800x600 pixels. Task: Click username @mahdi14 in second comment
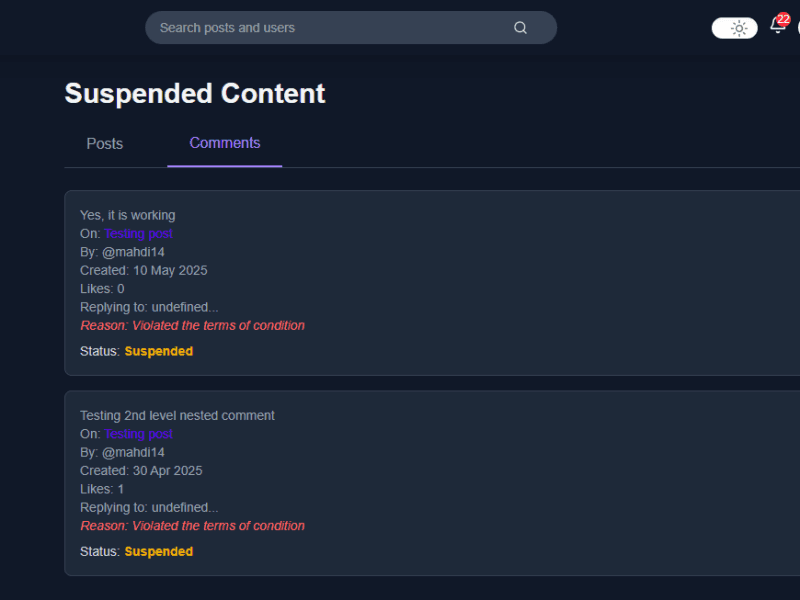[x=137, y=451]
